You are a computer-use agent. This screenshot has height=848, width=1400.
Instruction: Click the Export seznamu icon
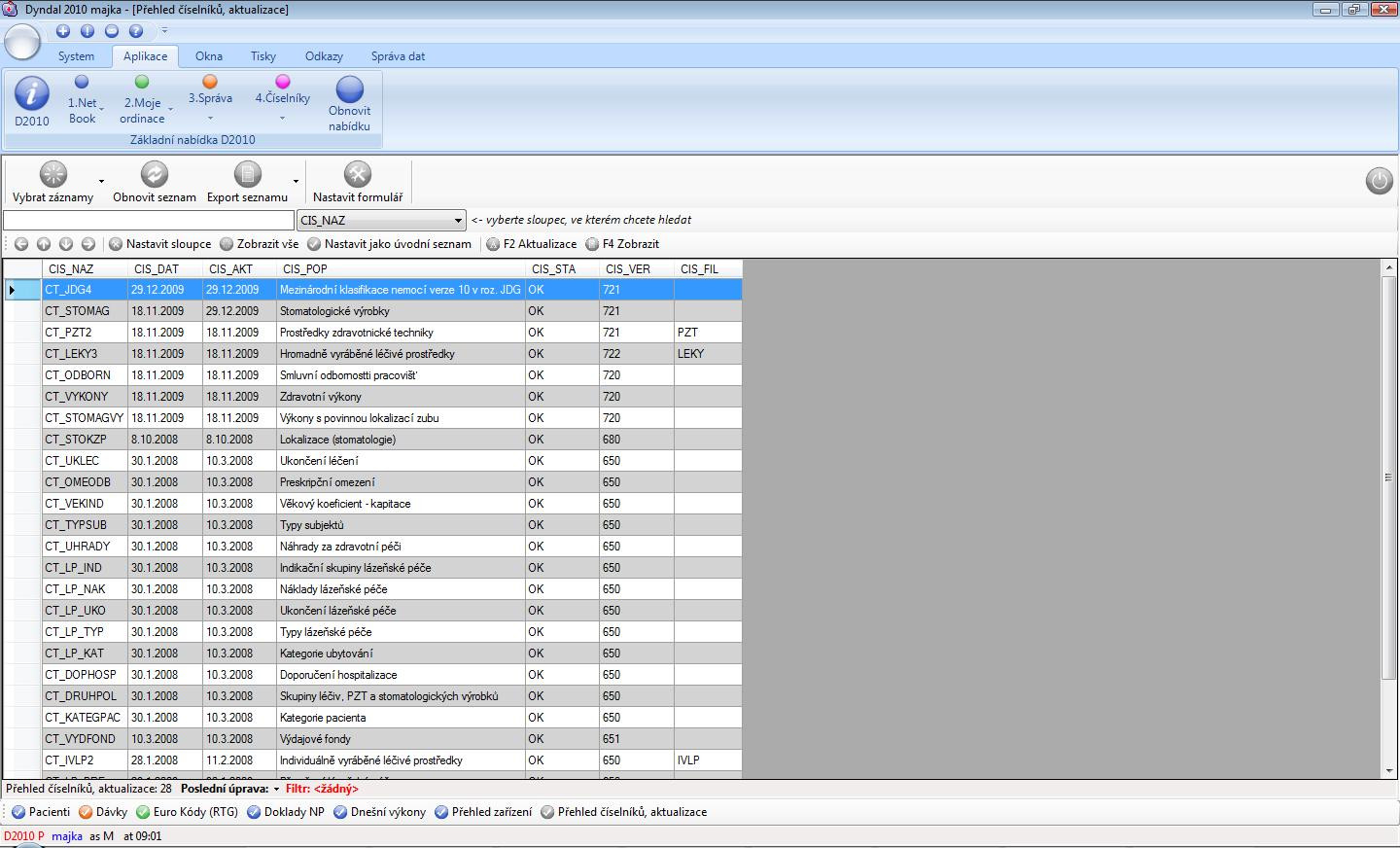click(247, 174)
